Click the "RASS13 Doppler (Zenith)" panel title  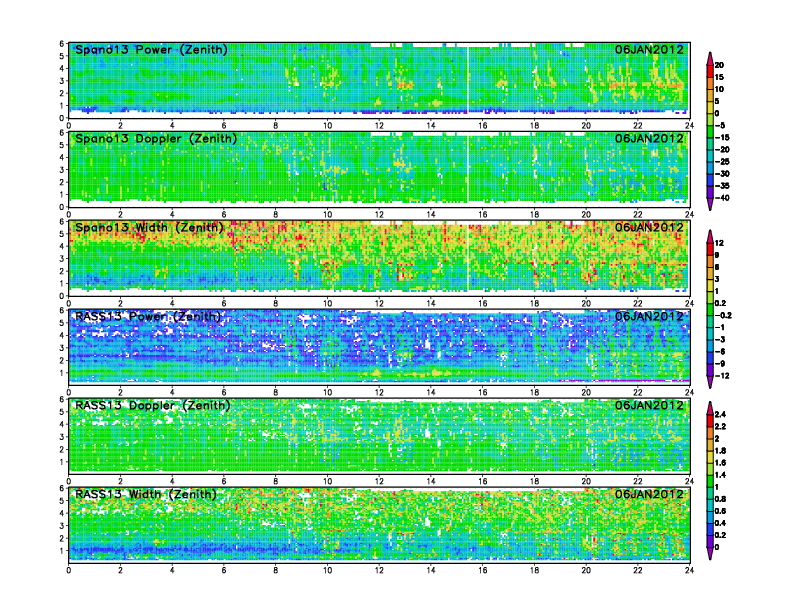tap(153, 406)
